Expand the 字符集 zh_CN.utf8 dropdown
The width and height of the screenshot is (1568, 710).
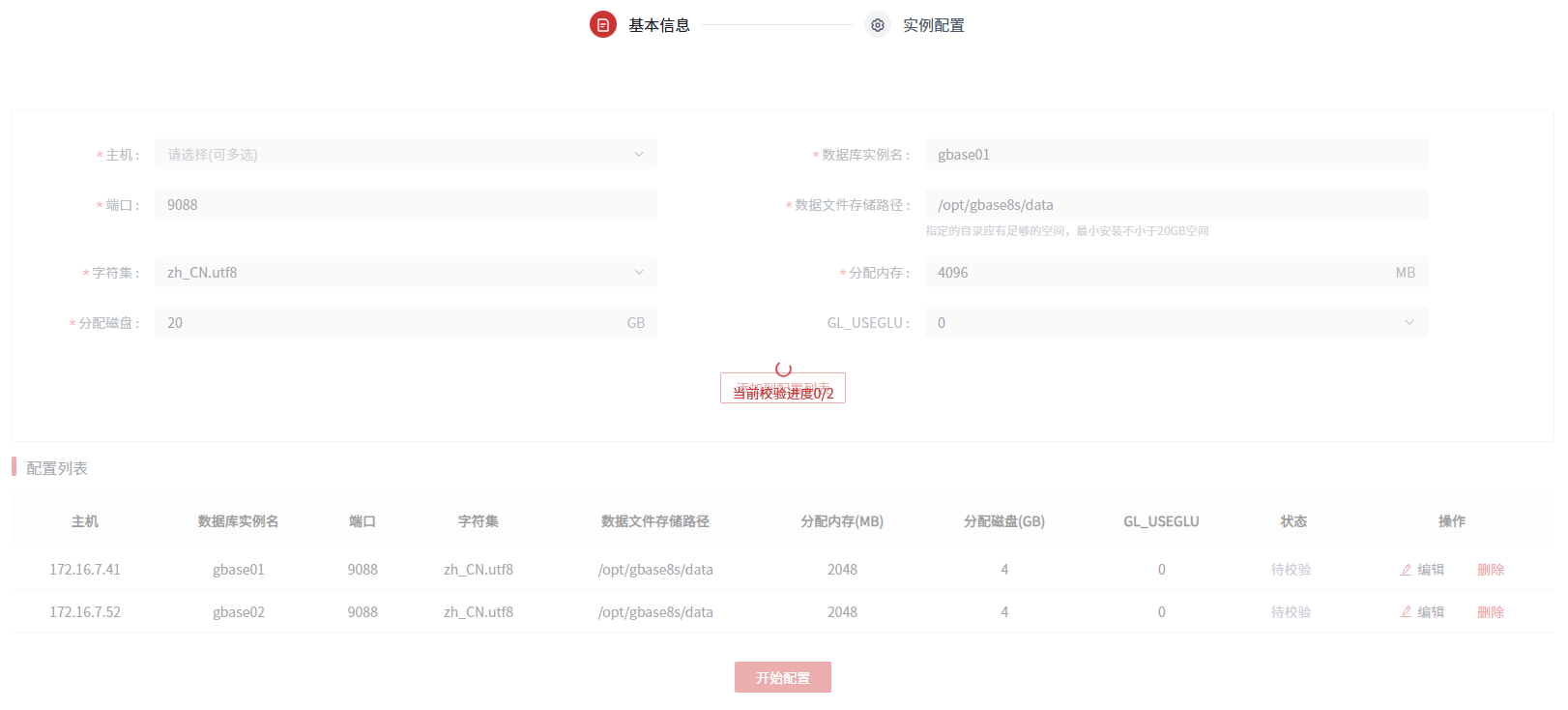point(638,273)
